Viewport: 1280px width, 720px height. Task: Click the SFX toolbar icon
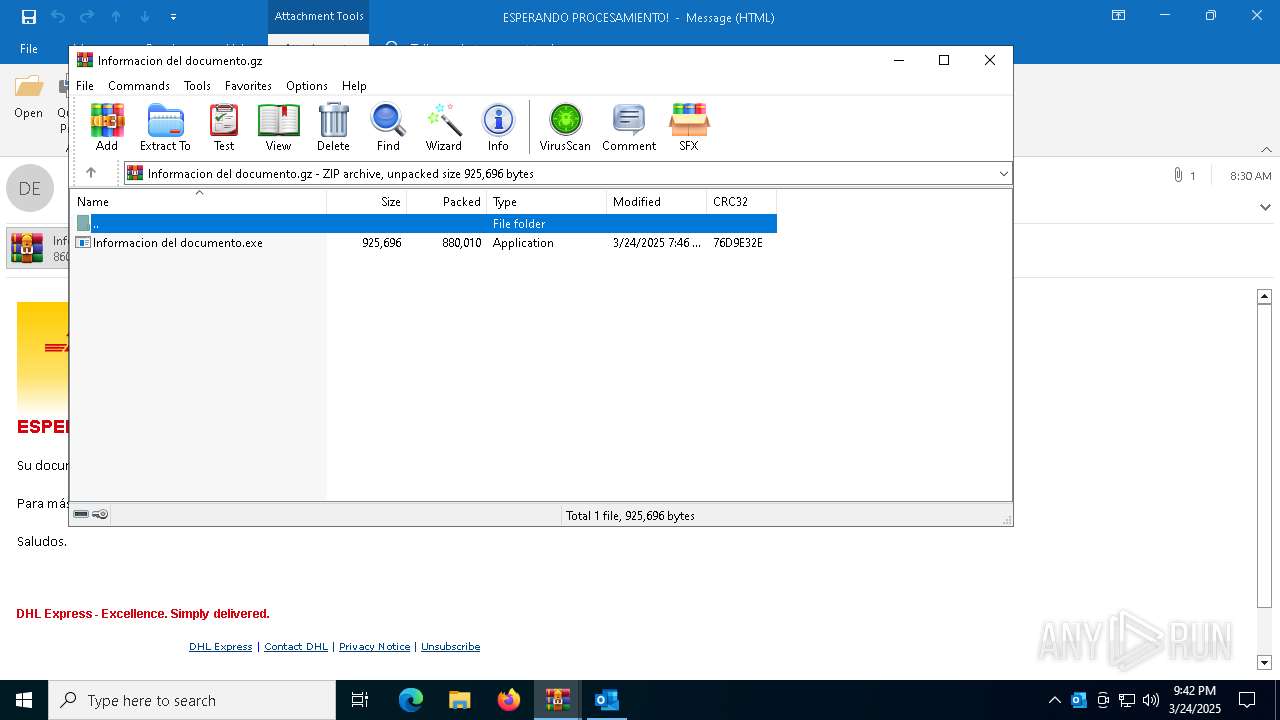[689, 127]
